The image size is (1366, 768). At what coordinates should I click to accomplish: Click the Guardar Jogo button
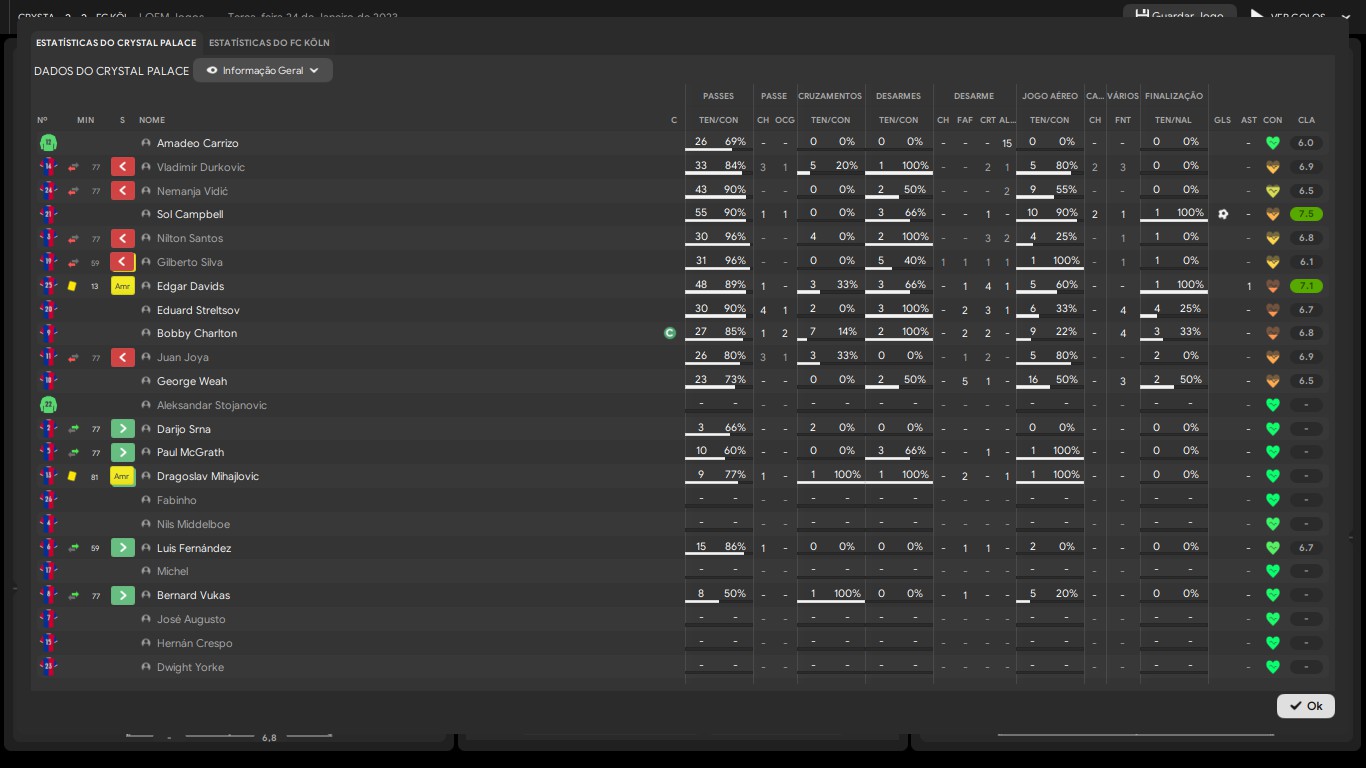click(x=1180, y=16)
